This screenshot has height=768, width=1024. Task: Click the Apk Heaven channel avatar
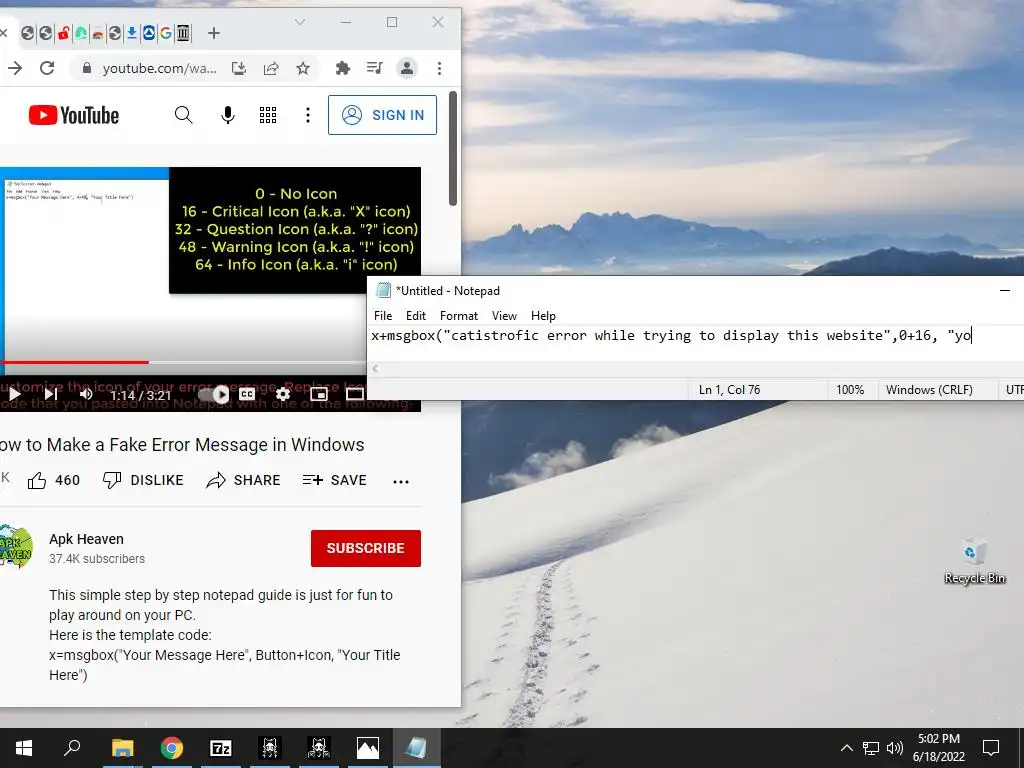pos(16,546)
